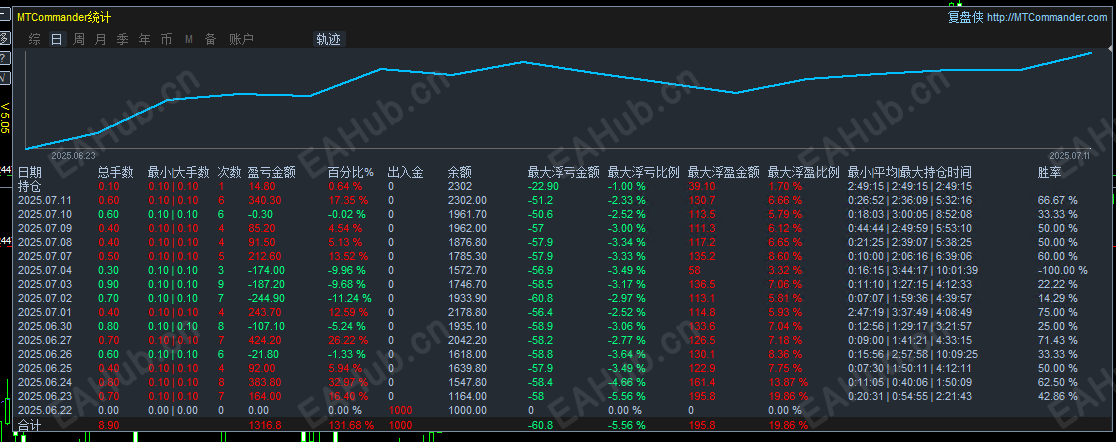Click the MTCommander统计 title
This screenshot has height=442, width=1116.
coord(64,17)
